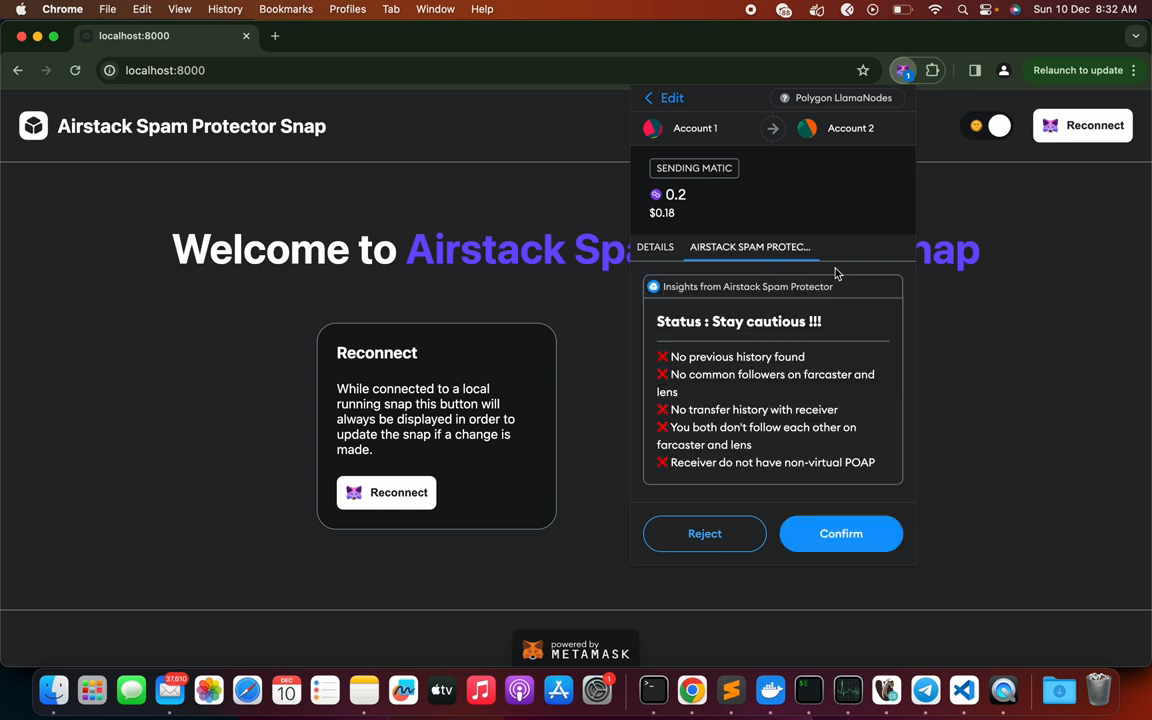
Task: Open Launchpad from the Dock
Action: (93, 690)
